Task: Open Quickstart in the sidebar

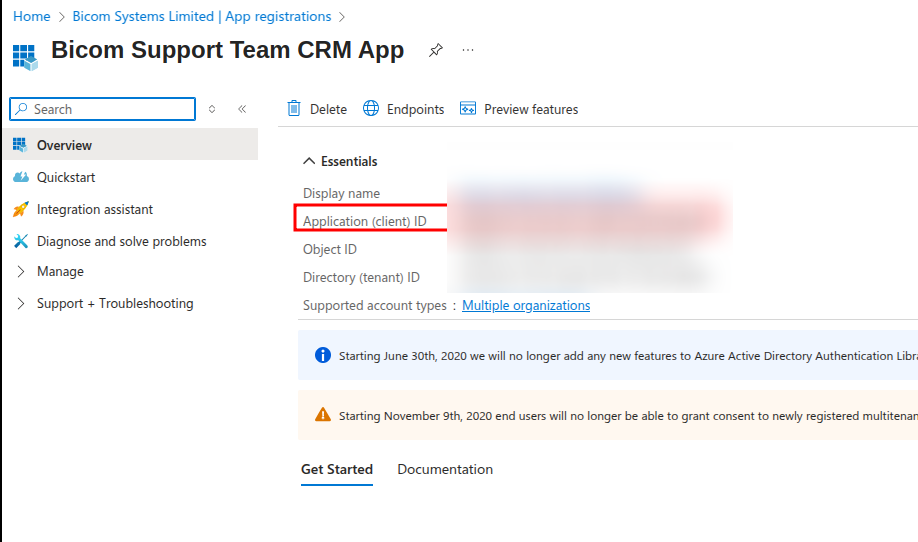Action: [x=66, y=177]
